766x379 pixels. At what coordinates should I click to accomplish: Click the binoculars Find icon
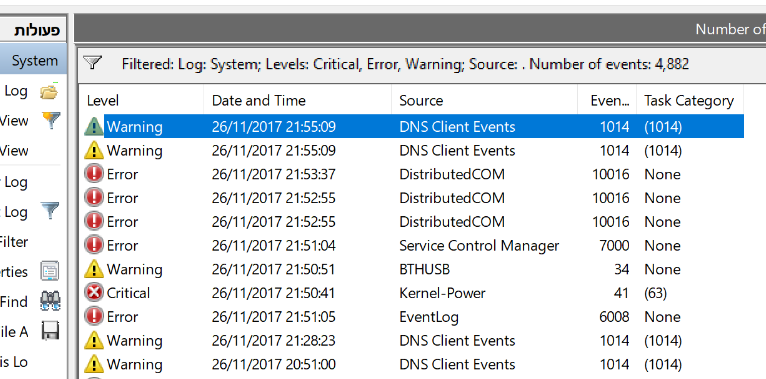[50, 301]
